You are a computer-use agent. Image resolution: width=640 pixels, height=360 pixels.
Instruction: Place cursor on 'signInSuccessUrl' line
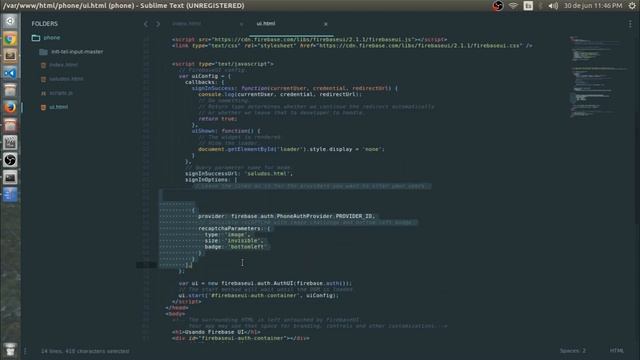tap(239, 173)
